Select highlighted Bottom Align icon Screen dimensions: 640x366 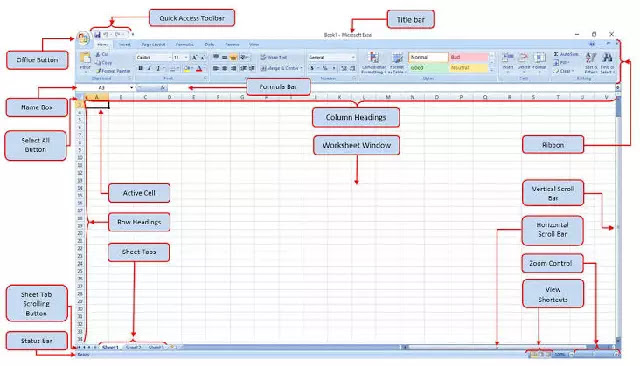(x=233, y=57)
